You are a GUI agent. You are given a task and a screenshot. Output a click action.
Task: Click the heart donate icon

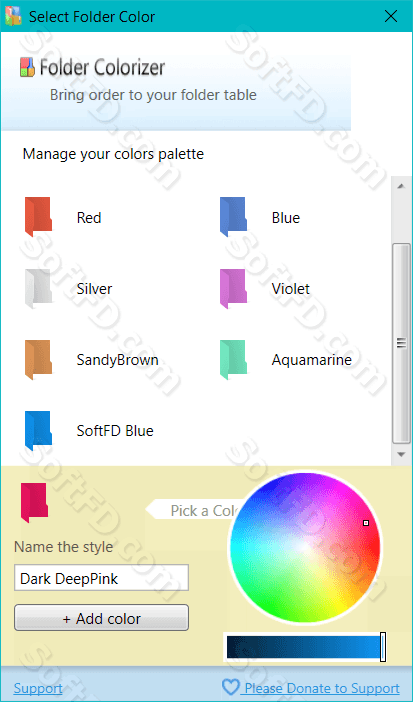(x=231, y=687)
